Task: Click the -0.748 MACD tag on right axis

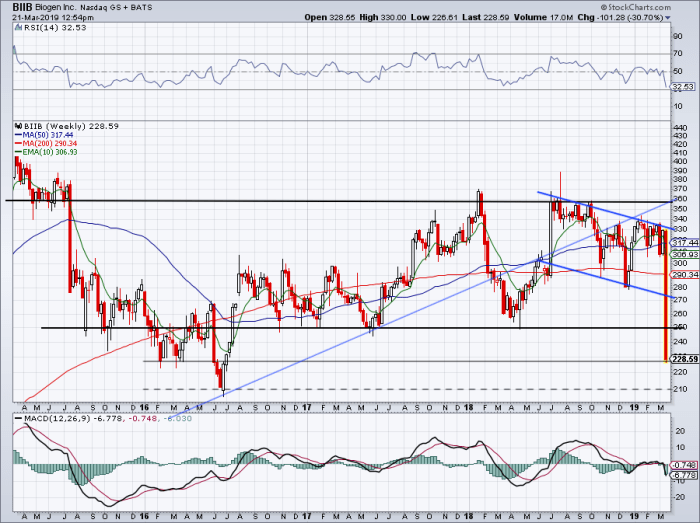Action: click(x=683, y=465)
